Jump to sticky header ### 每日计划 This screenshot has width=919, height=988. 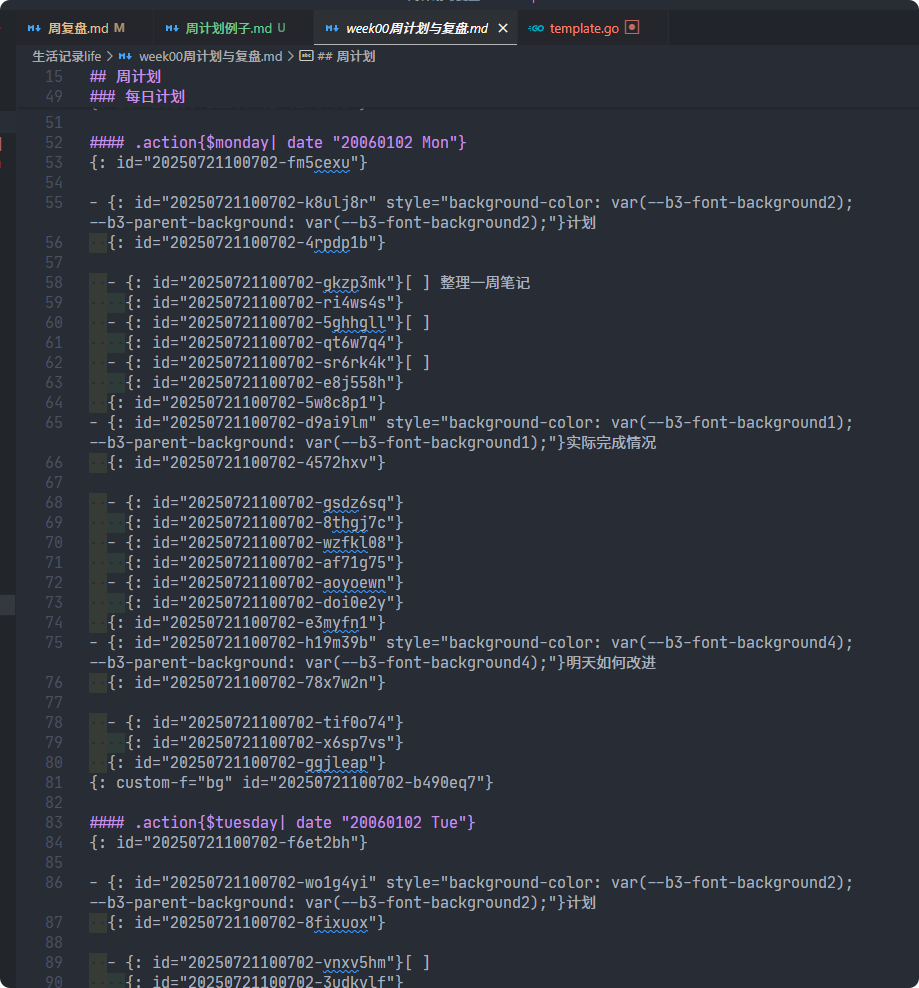137,97
